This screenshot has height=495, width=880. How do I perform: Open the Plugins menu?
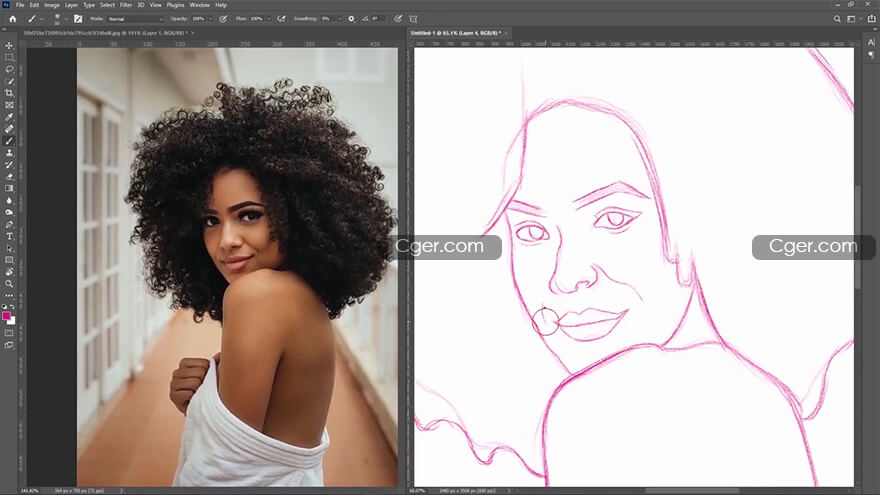pyautogui.click(x=175, y=4)
